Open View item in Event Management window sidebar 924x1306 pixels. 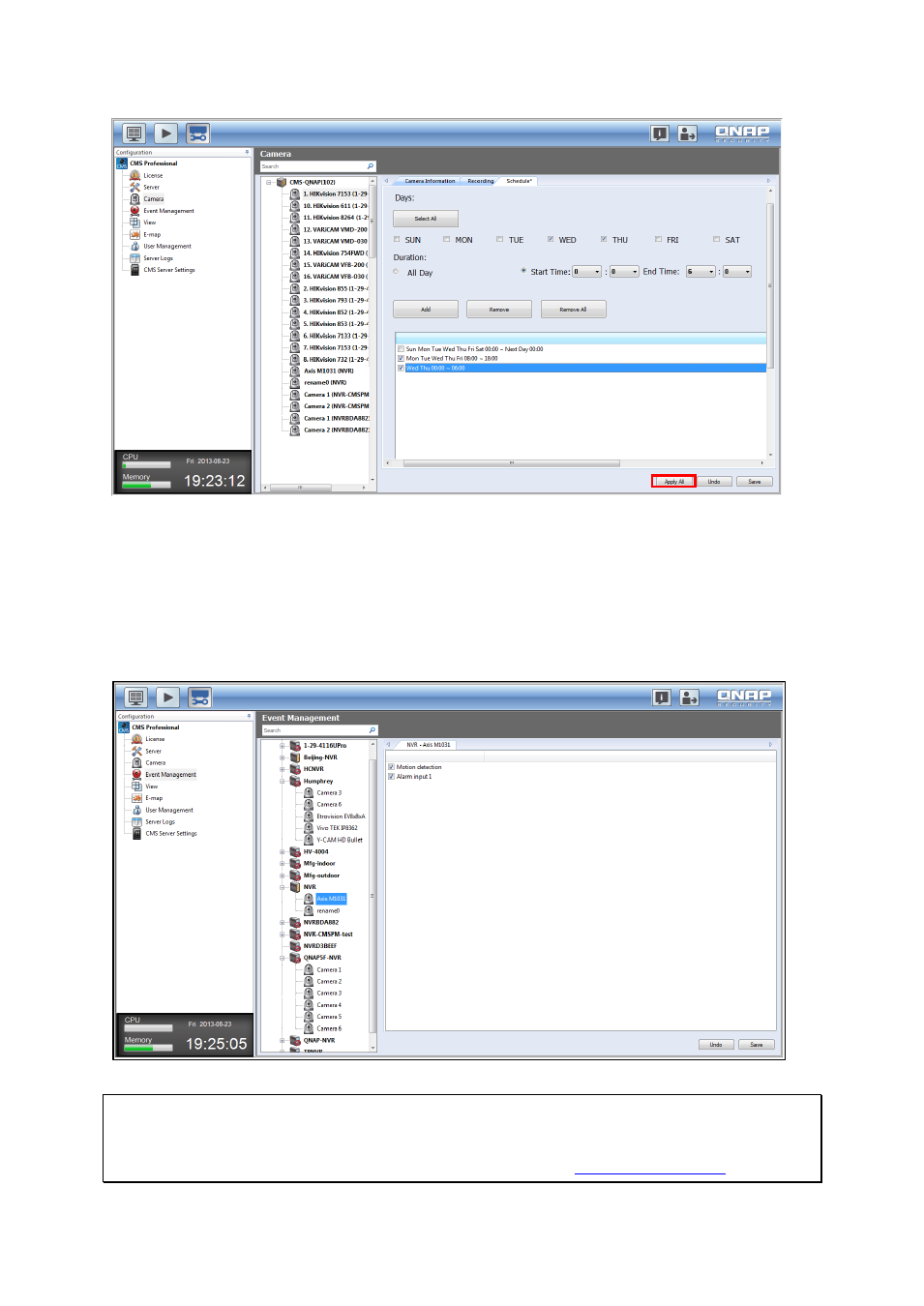click(152, 787)
